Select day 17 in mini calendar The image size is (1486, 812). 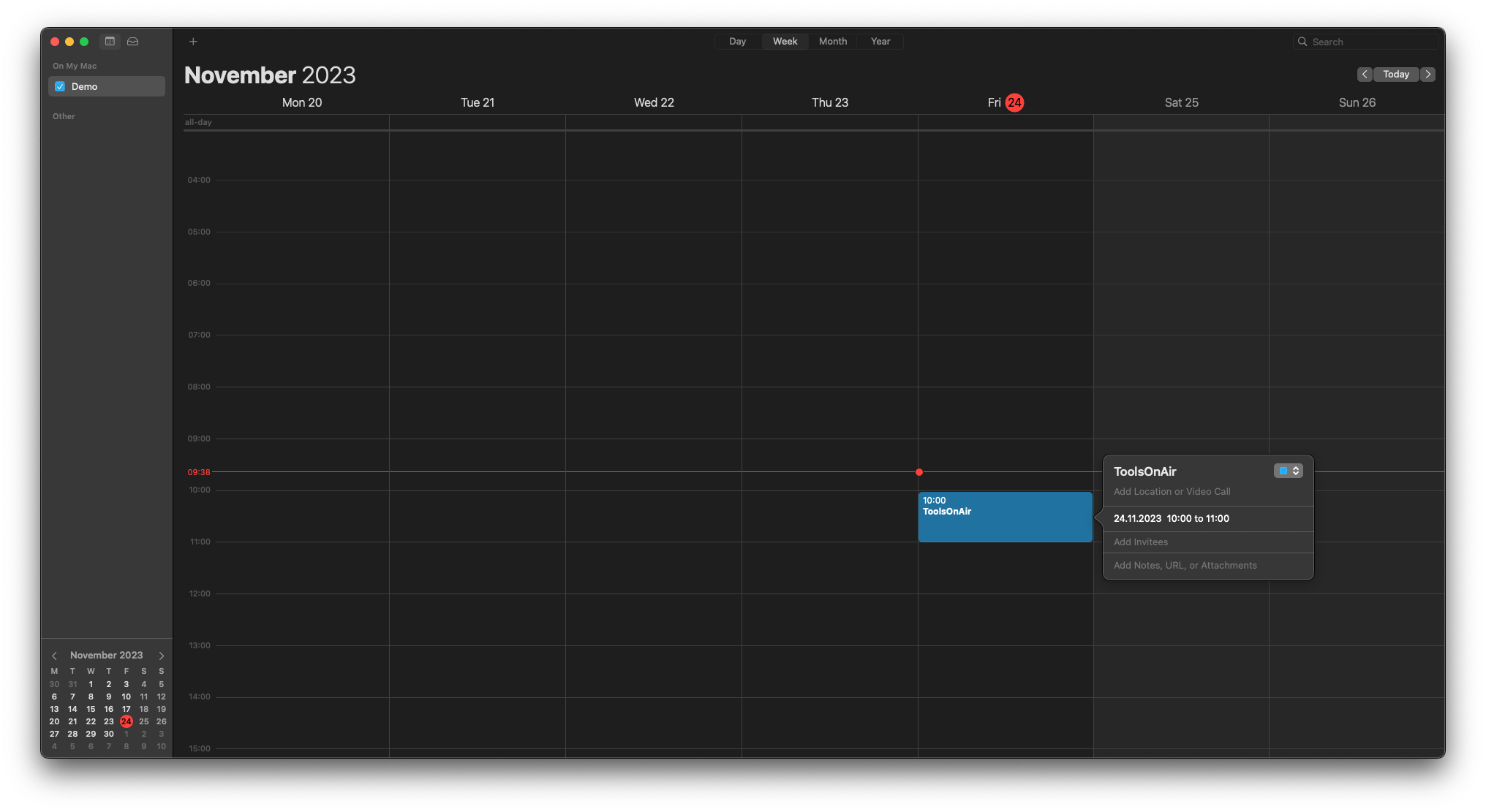(x=127, y=709)
